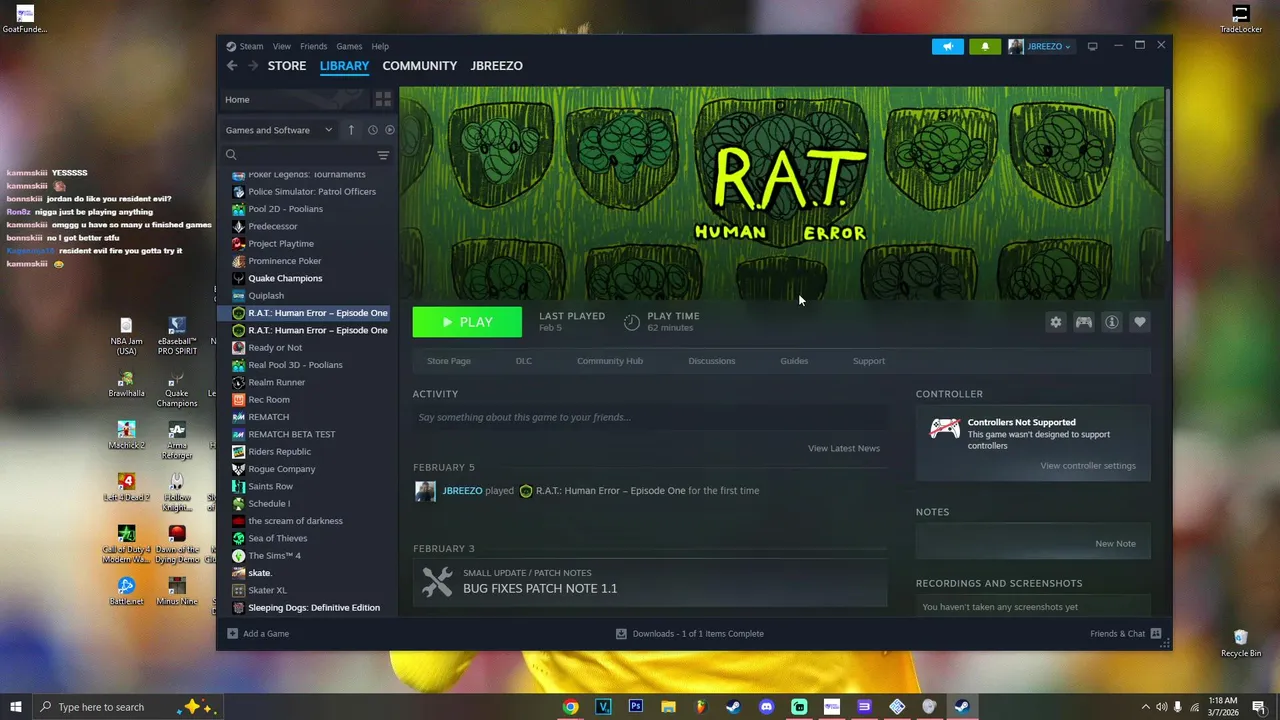Open the Games menu
This screenshot has width=1280, height=720.
[x=349, y=46]
